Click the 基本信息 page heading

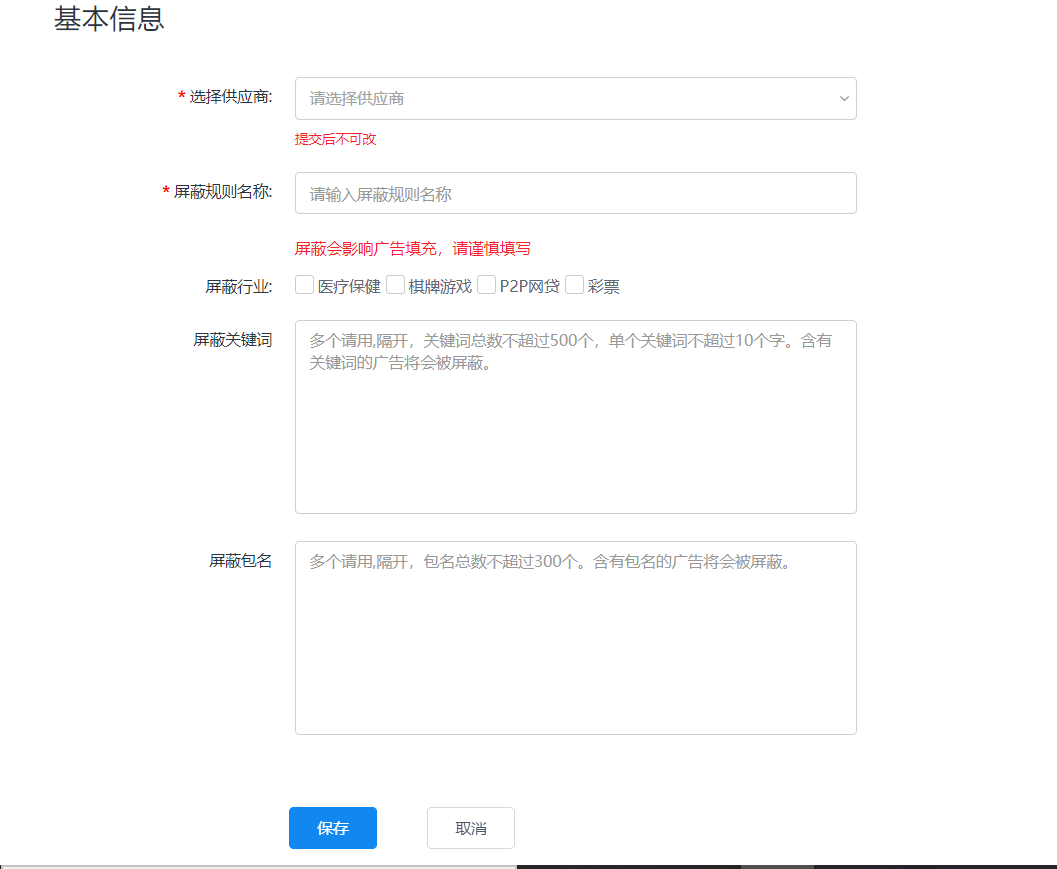pos(110,18)
